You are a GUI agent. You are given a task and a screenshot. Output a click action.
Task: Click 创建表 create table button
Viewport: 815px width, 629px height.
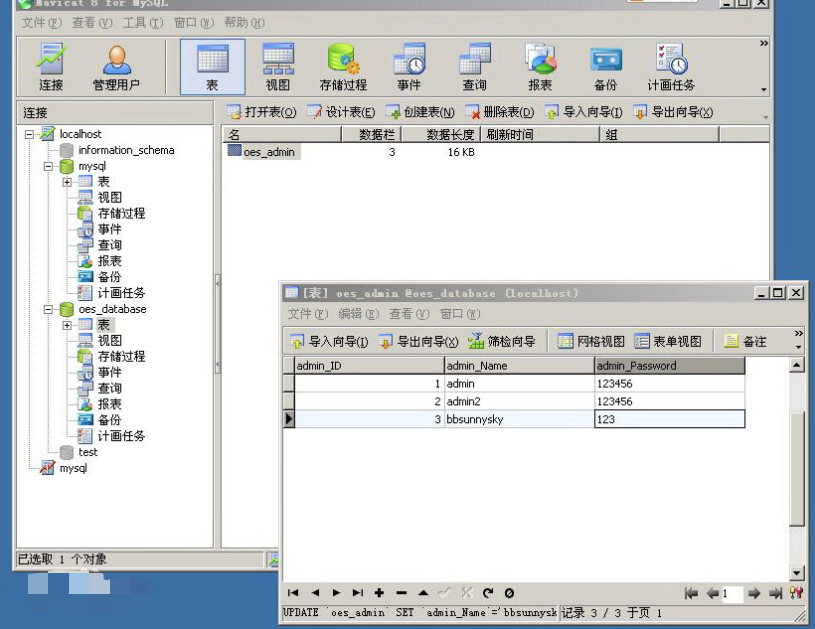[x=420, y=112]
